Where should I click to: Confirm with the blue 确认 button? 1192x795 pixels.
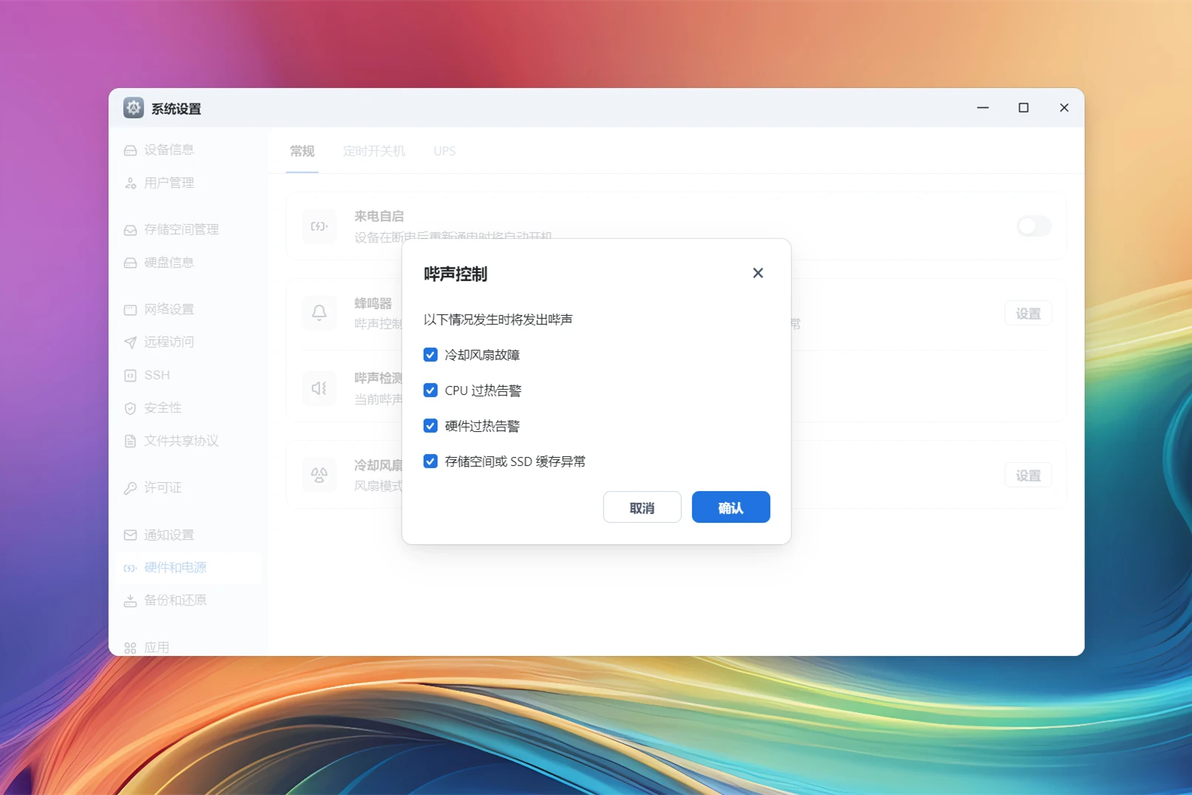point(731,508)
